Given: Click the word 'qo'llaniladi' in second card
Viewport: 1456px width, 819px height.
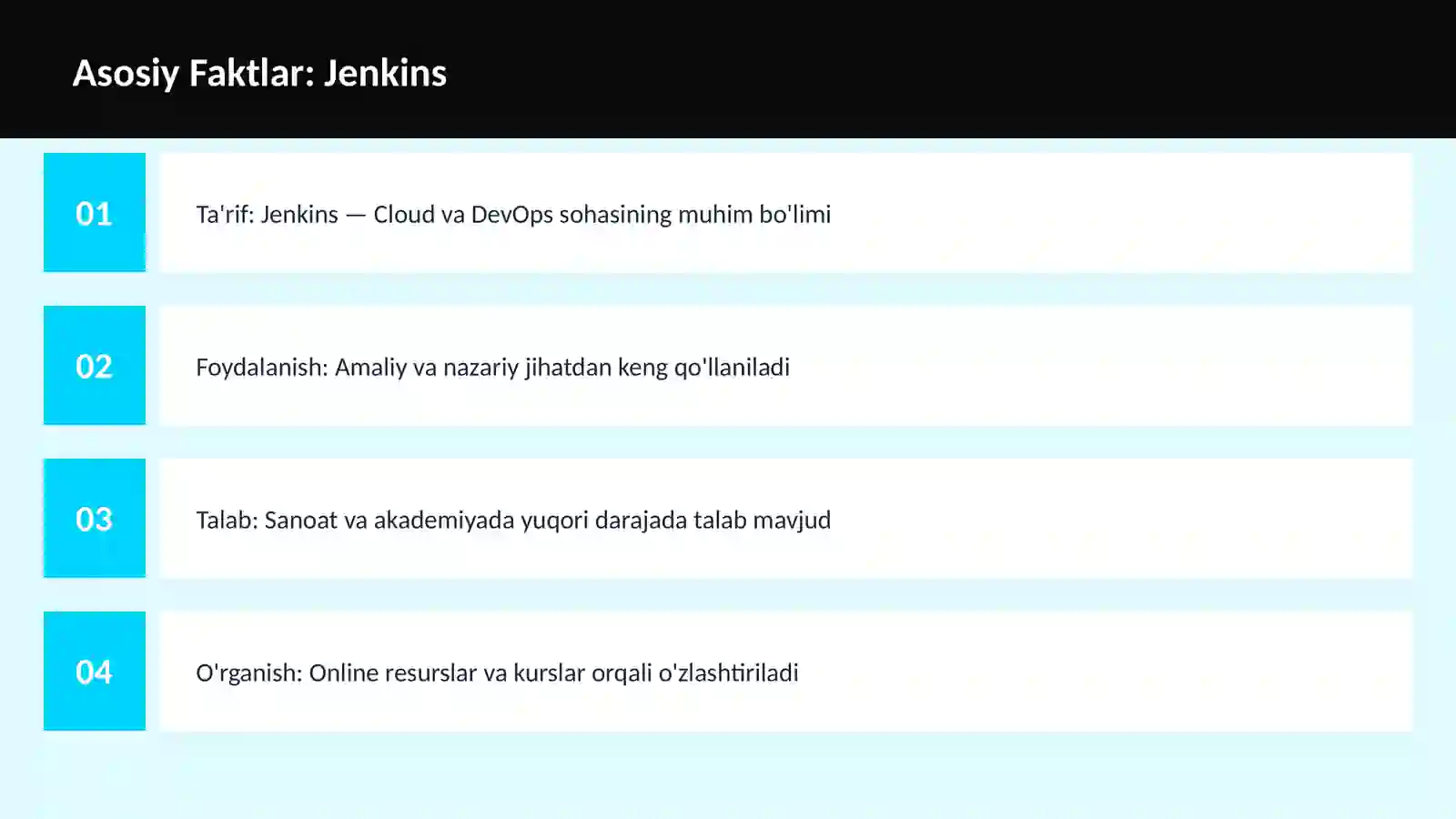Looking at the screenshot, I should (x=732, y=368).
